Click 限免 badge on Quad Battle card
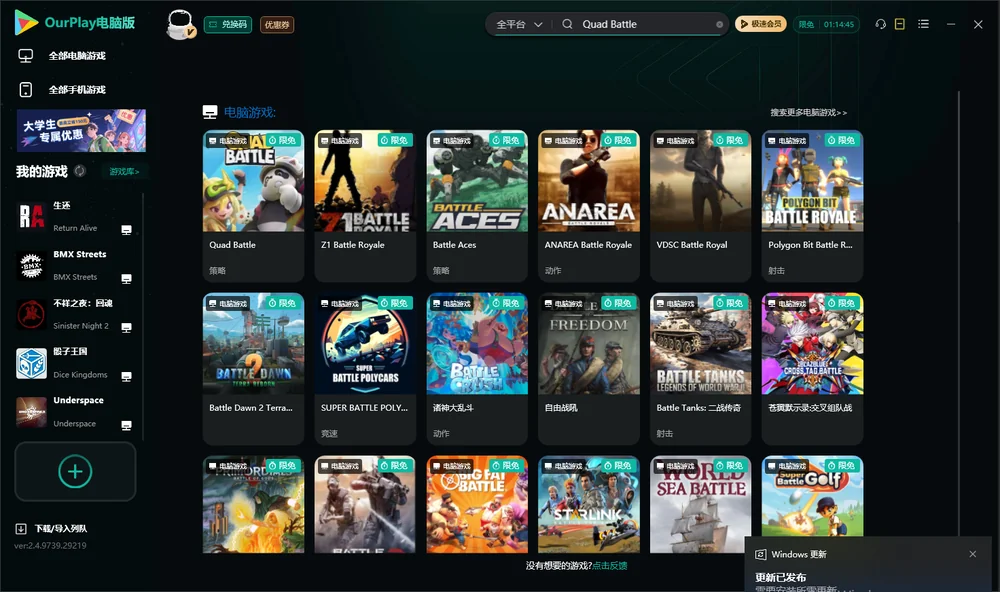The image size is (1000, 592). click(283, 140)
